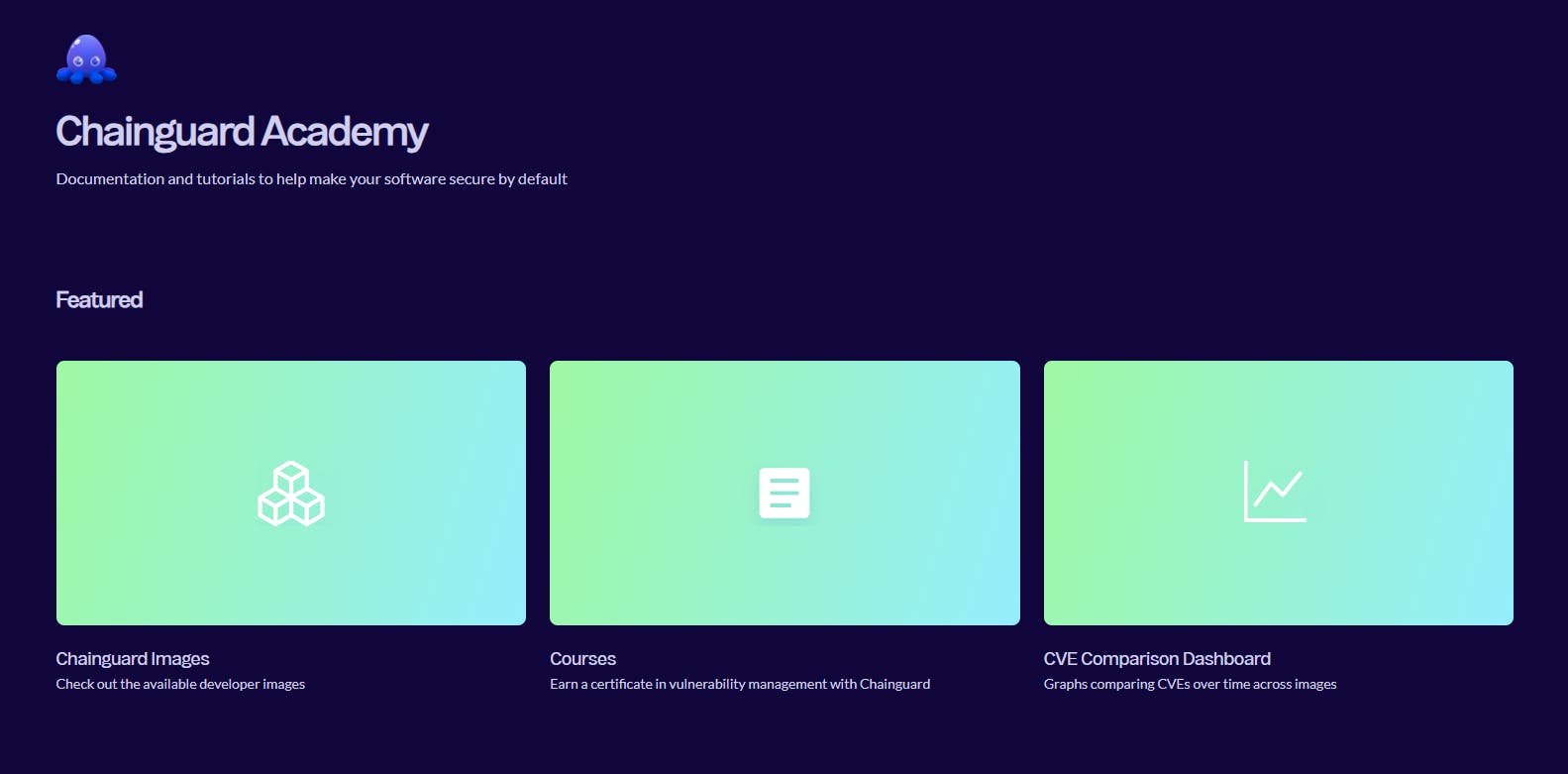
Task: Open the Chainguard Images card thumbnail
Action: click(x=291, y=493)
